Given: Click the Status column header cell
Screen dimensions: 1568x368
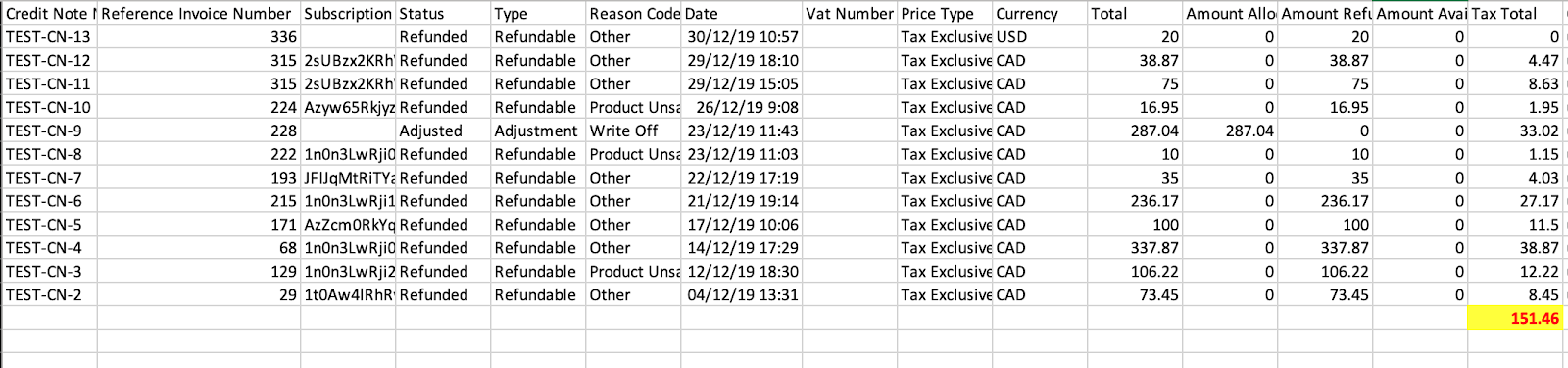Looking at the screenshot, I should click(443, 14).
